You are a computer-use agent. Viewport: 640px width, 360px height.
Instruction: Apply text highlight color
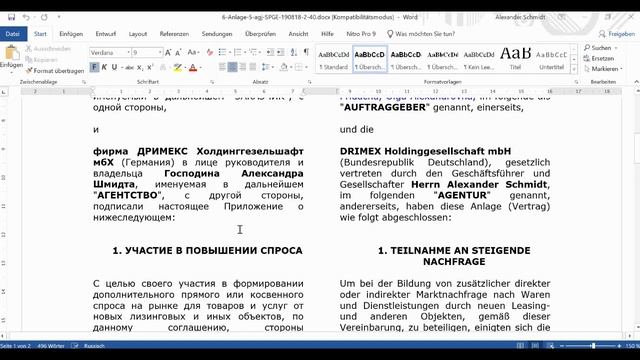pos(178,67)
